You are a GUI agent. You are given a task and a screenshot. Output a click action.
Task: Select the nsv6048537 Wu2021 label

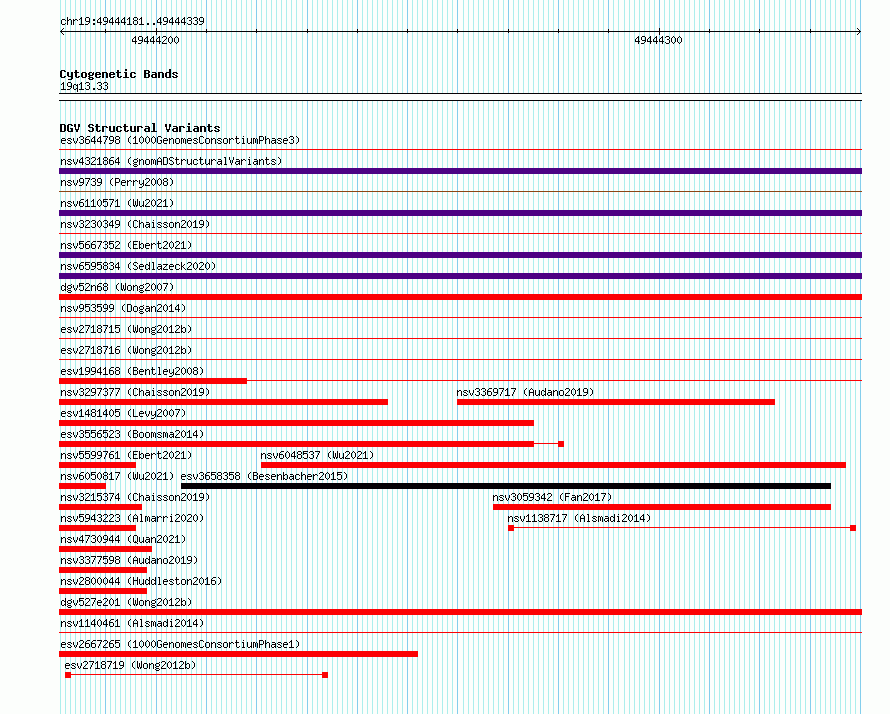point(317,455)
